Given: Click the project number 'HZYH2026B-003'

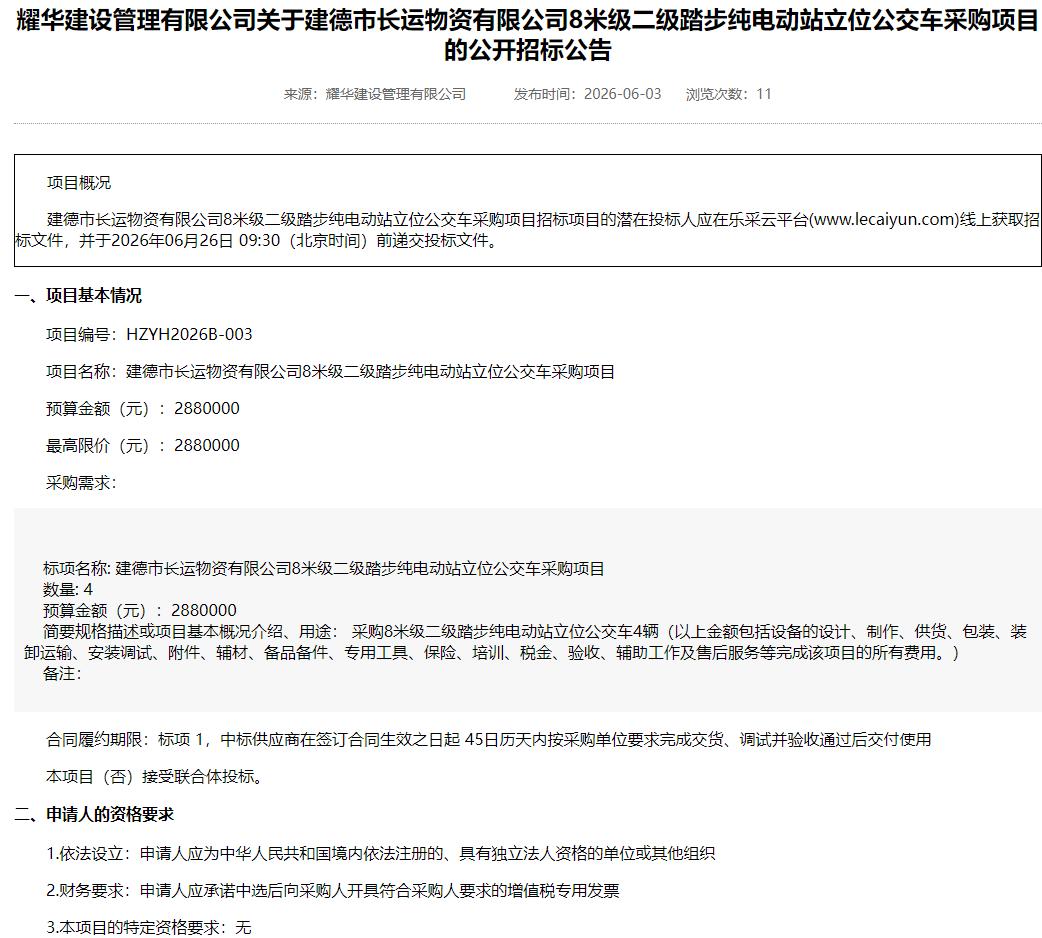Looking at the screenshot, I should click(189, 334).
